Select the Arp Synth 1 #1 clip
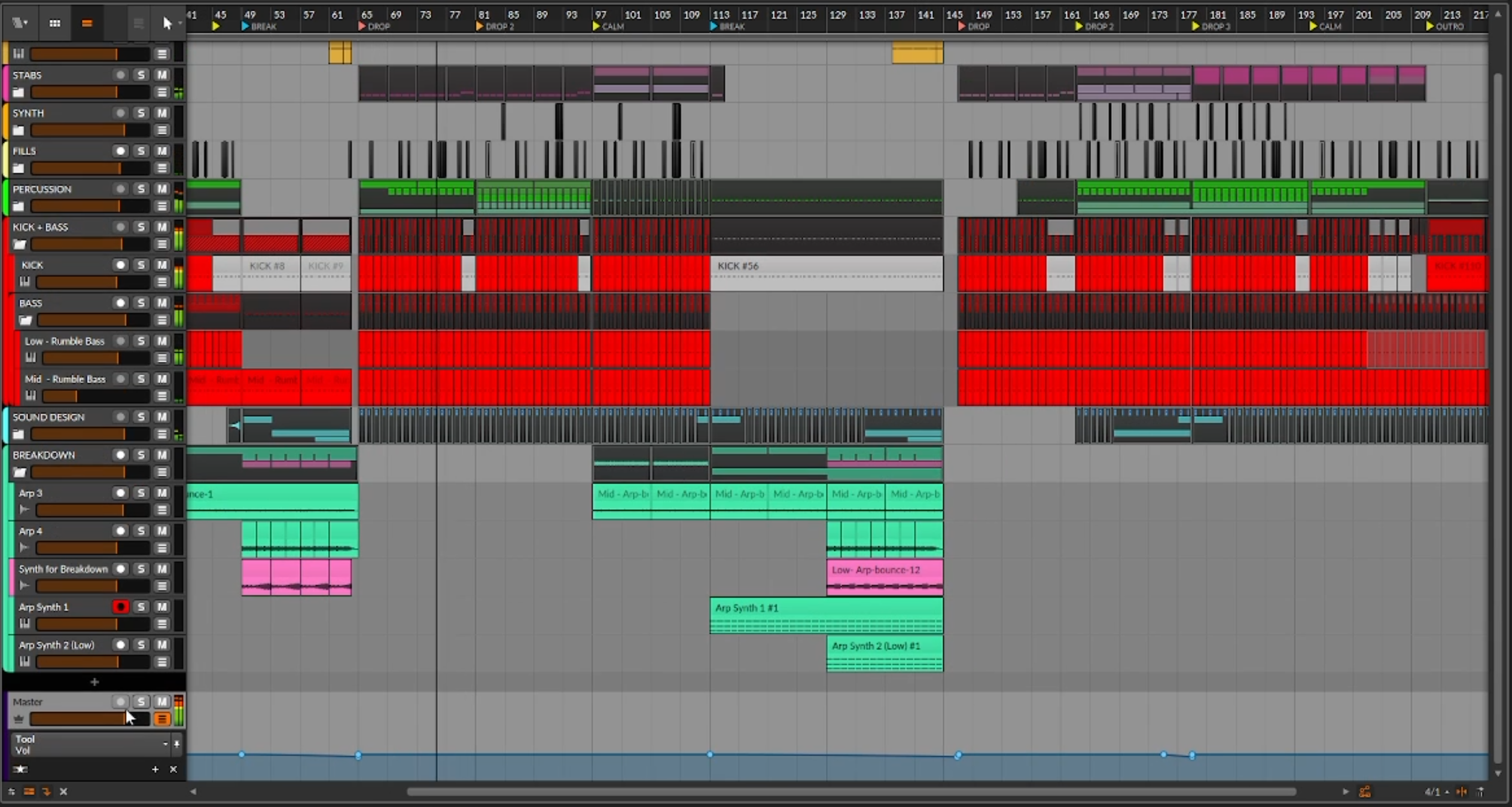1512x807 pixels. [x=827, y=615]
